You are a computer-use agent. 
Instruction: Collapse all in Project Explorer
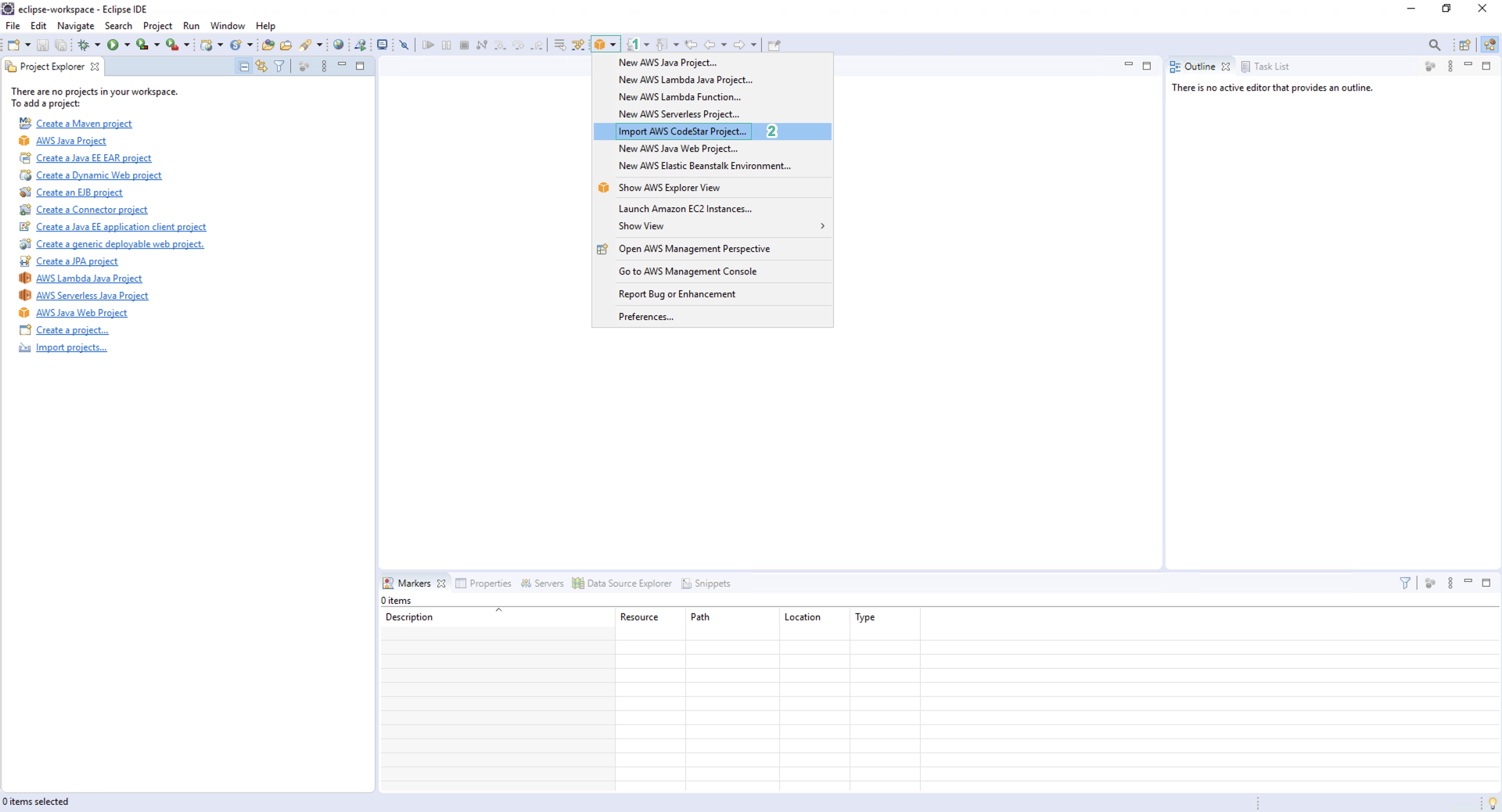[x=244, y=66]
